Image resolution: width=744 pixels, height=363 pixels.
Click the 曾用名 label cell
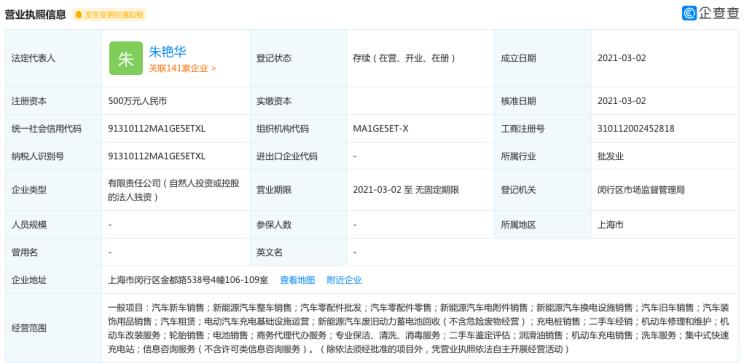tap(53, 252)
